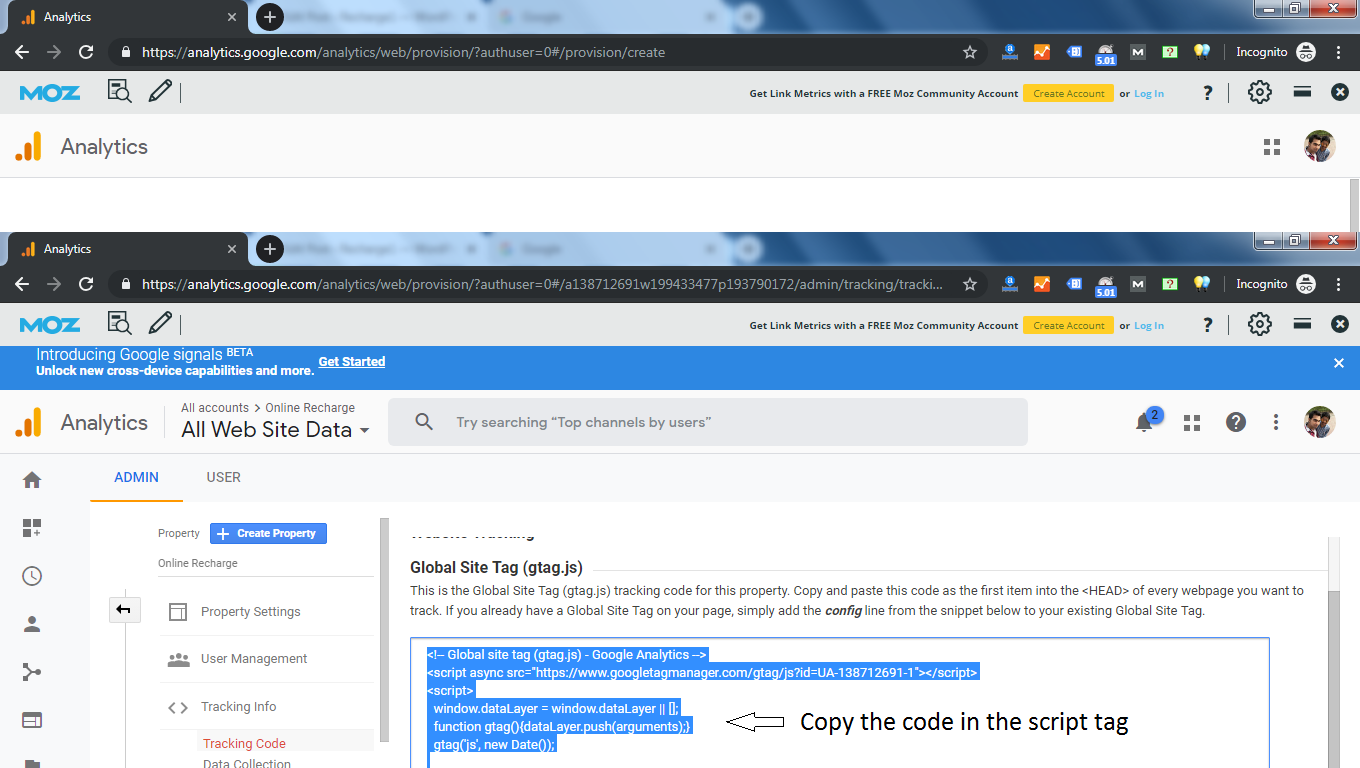Expand the Tracking Info section
Image resolution: width=1360 pixels, height=768 pixels.
click(x=238, y=707)
